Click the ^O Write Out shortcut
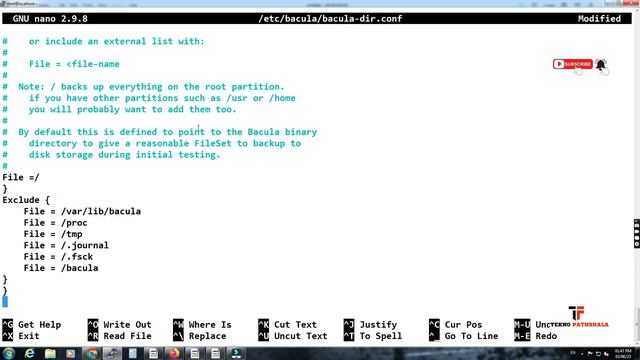This screenshot has width=640, height=360. (x=120, y=324)
